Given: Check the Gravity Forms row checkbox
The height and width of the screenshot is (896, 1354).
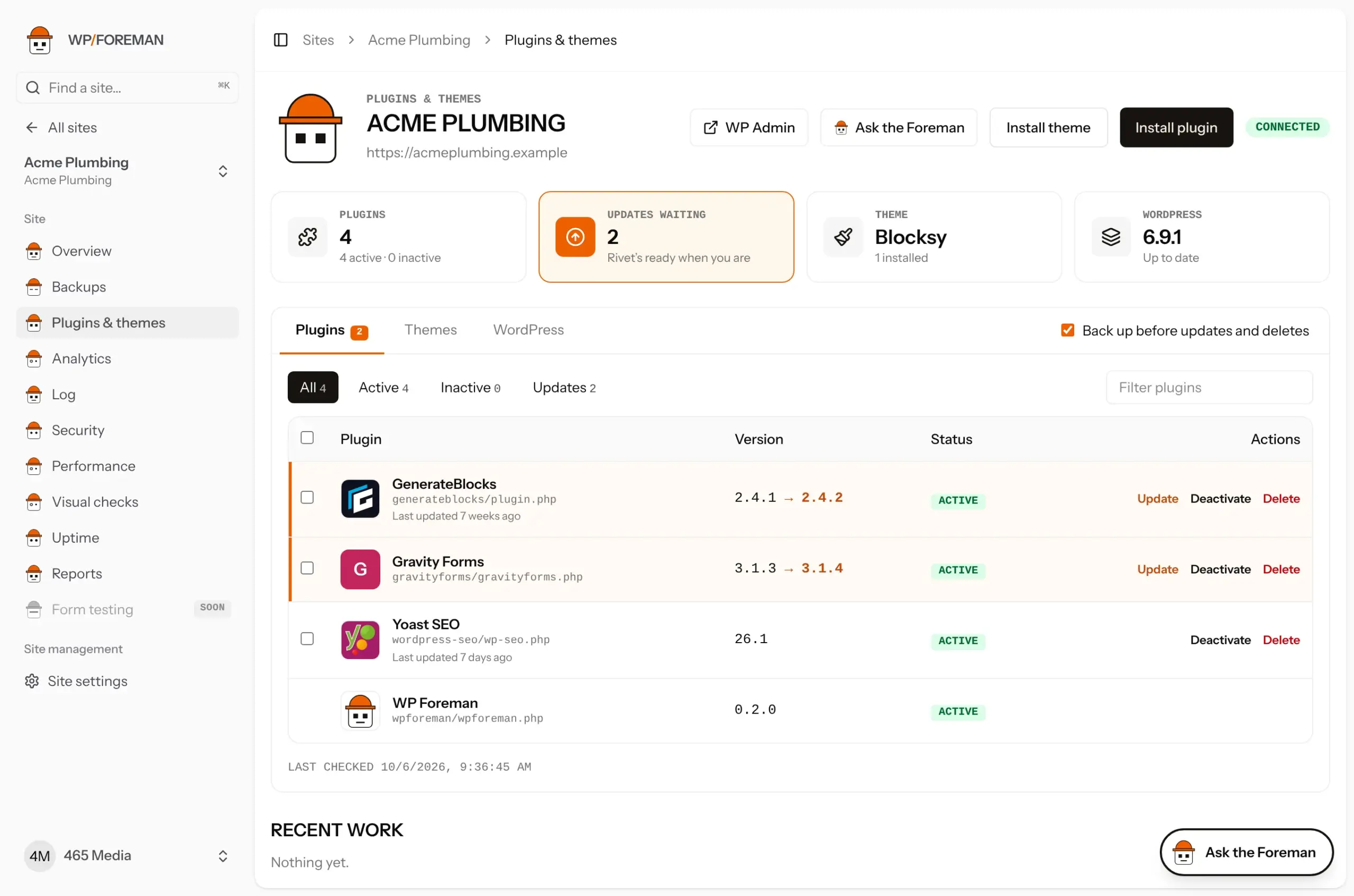Looking at the screenshot, I should click(307, 568).
